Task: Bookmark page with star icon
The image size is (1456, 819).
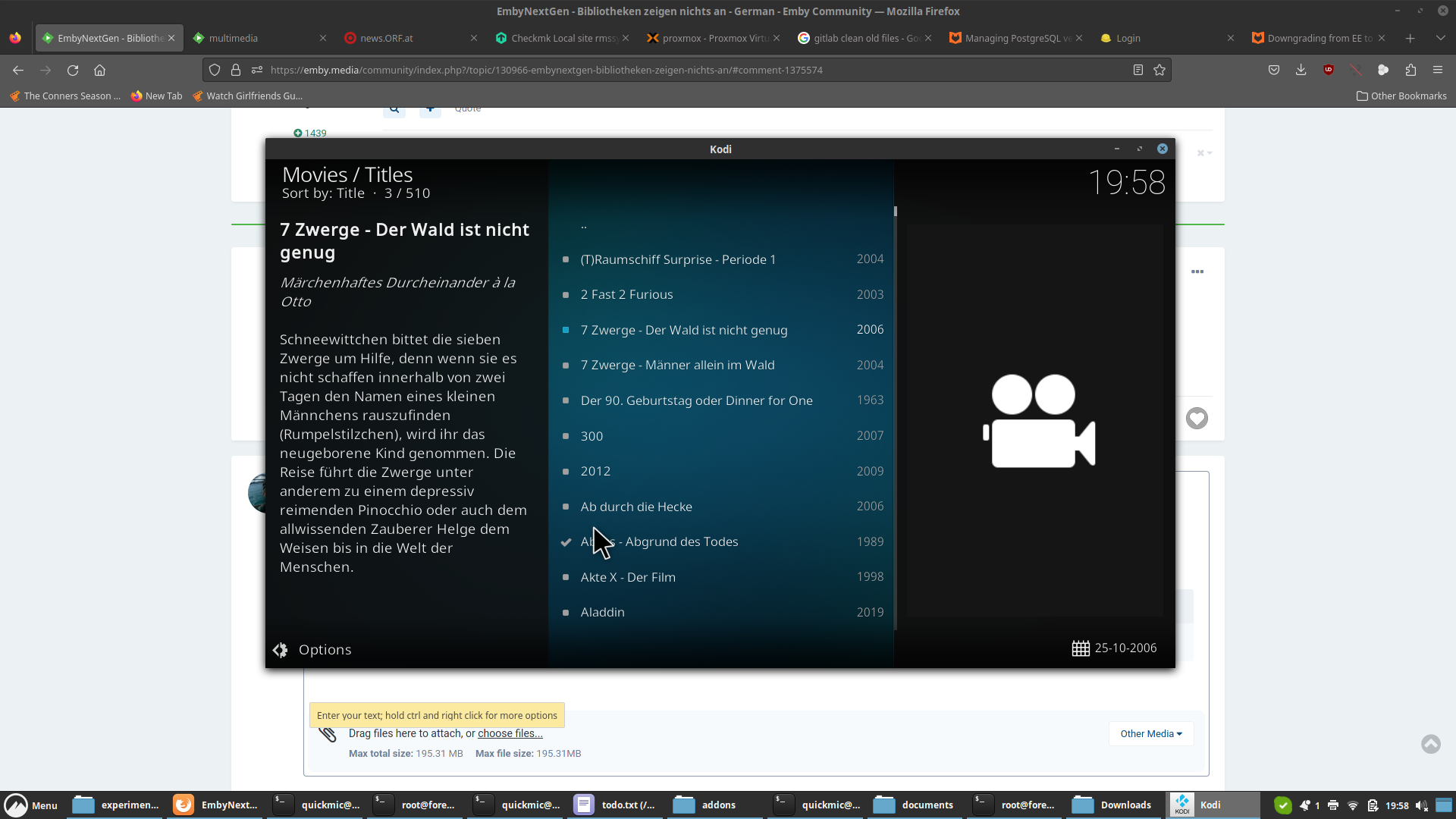Action: click(x=1159, y=71)
